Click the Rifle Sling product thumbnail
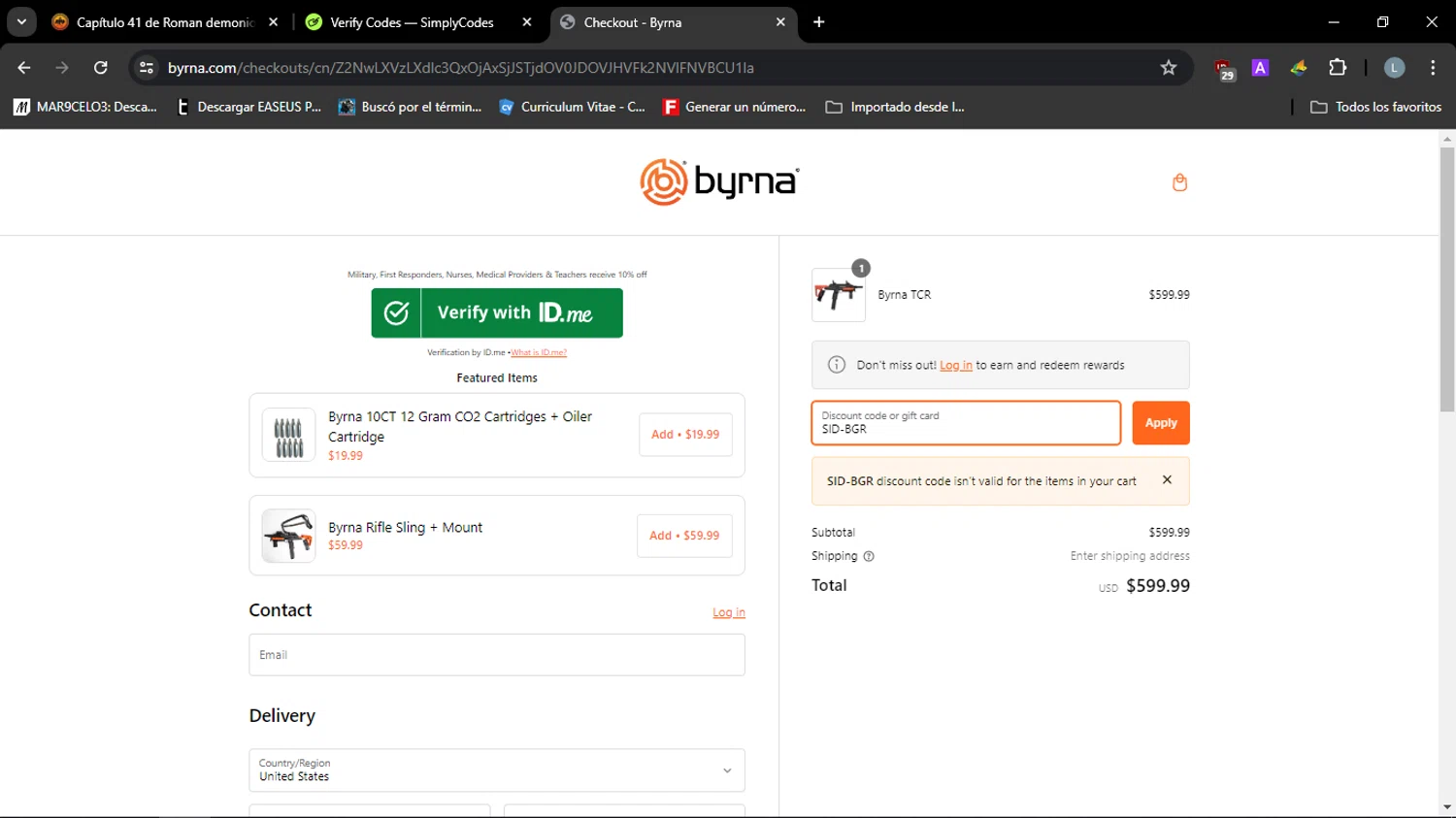The height and width of the screenshot is (818, 1456). 288,536
